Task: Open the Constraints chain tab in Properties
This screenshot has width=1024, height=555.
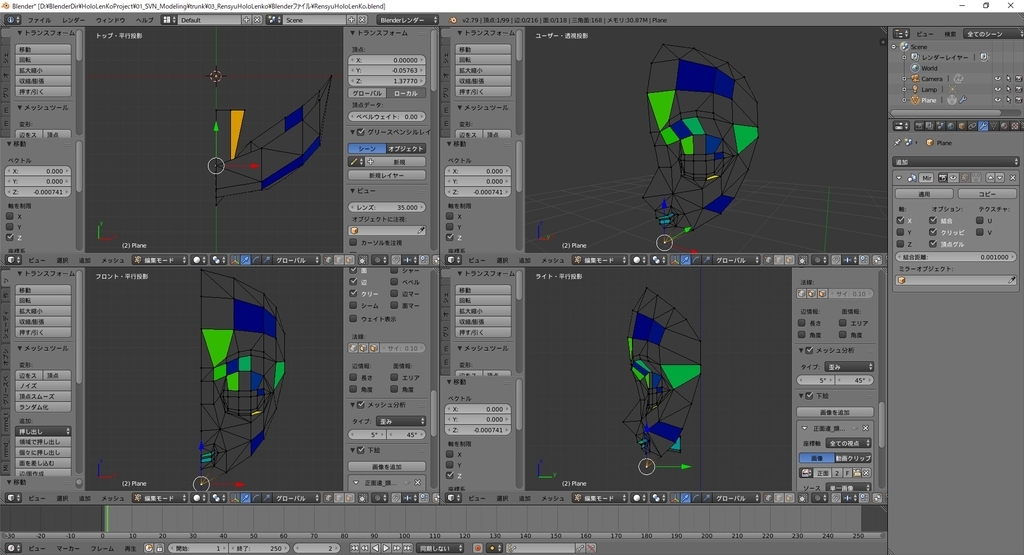Action: pos(972,126)
